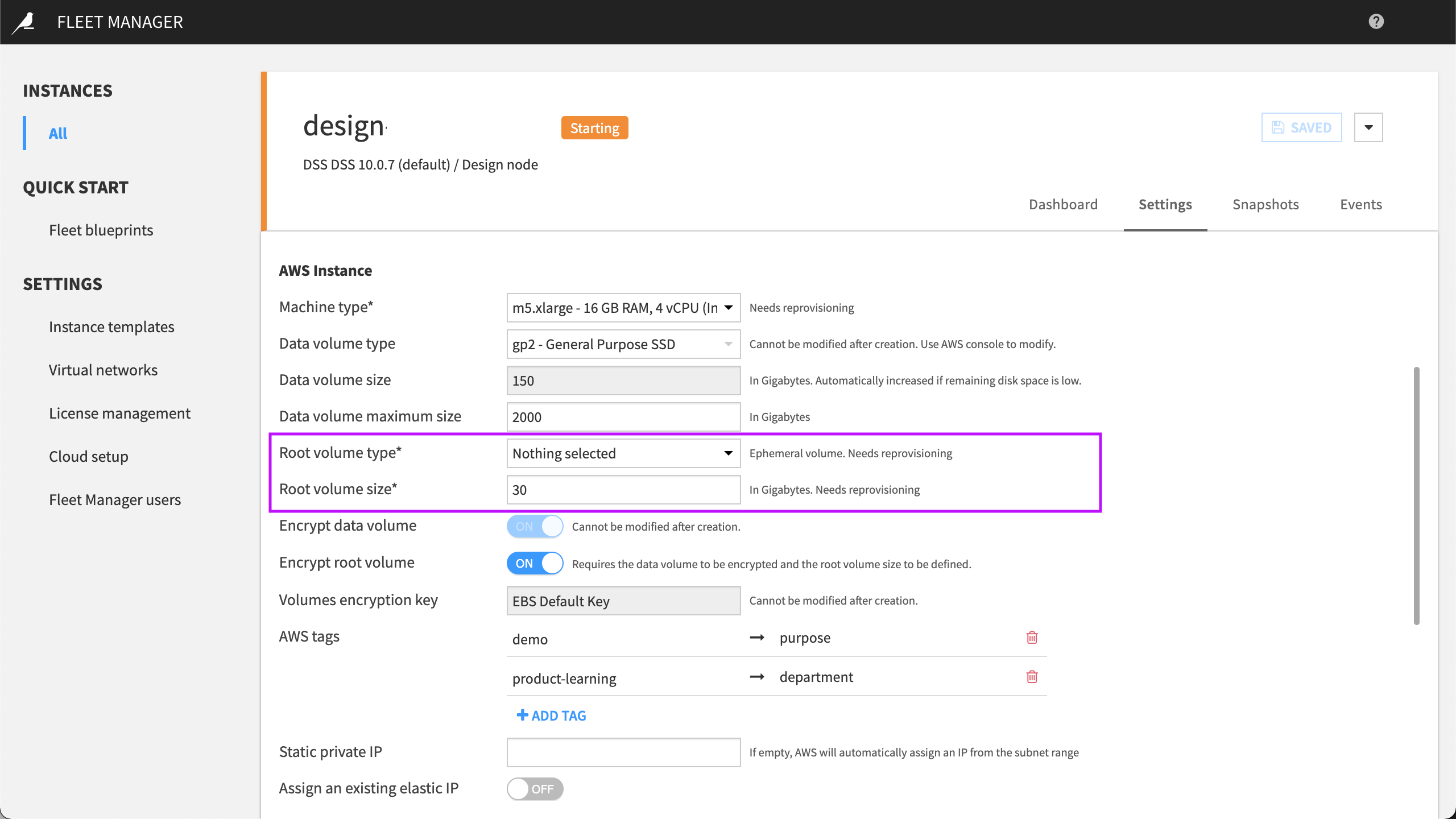Navigate to Fleet blueprints
This screenshot has height=819, width=1456.
click(x=101, y=230)
